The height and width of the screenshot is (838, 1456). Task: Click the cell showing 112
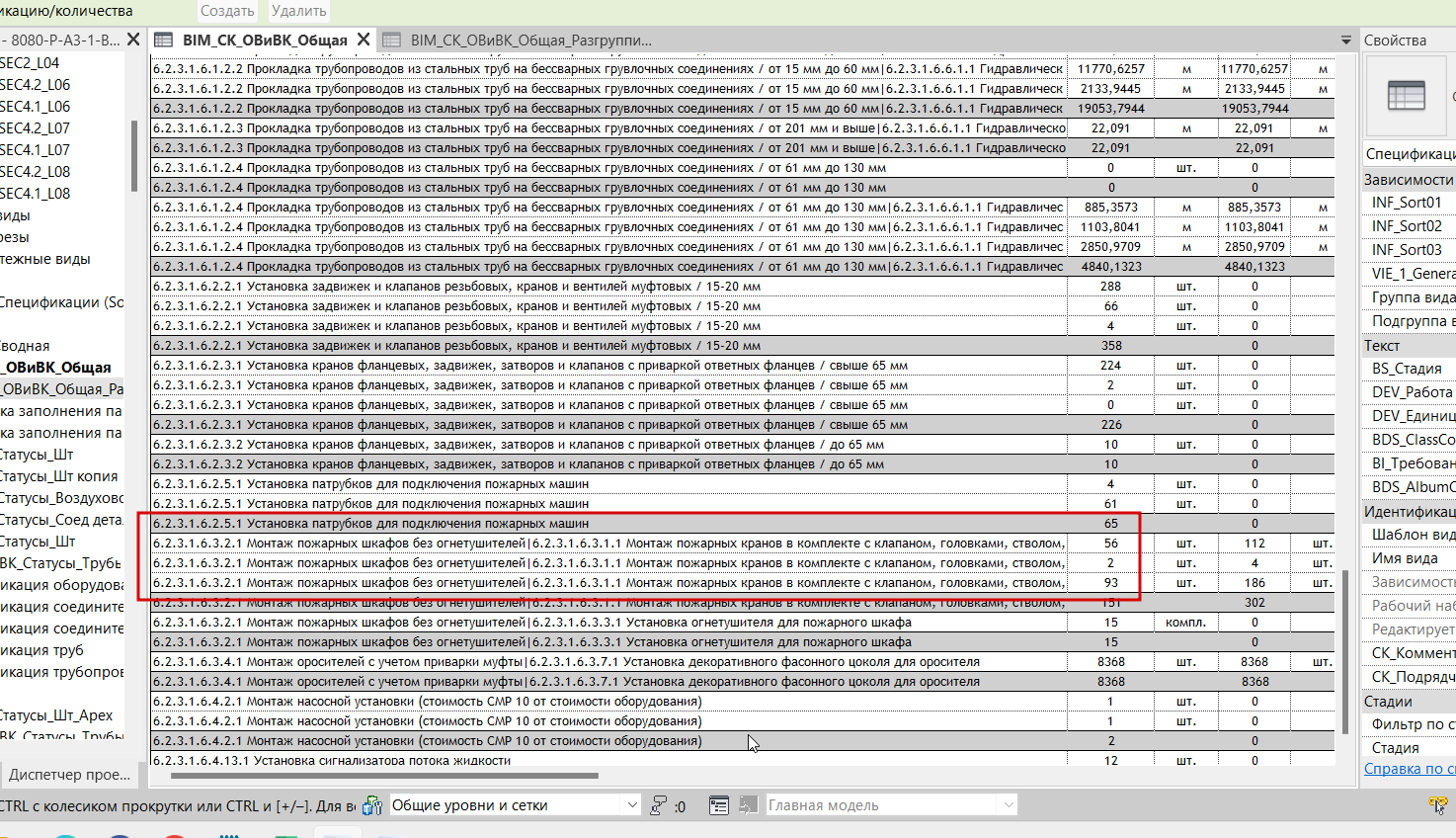click(1254, 543)
